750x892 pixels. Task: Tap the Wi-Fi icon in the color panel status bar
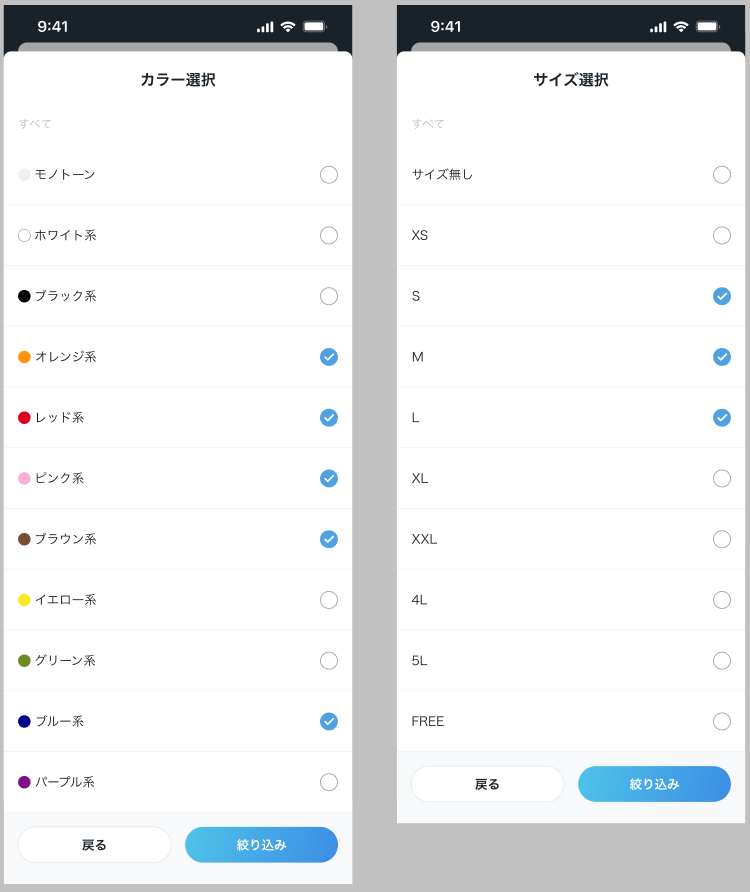(288, 27)
